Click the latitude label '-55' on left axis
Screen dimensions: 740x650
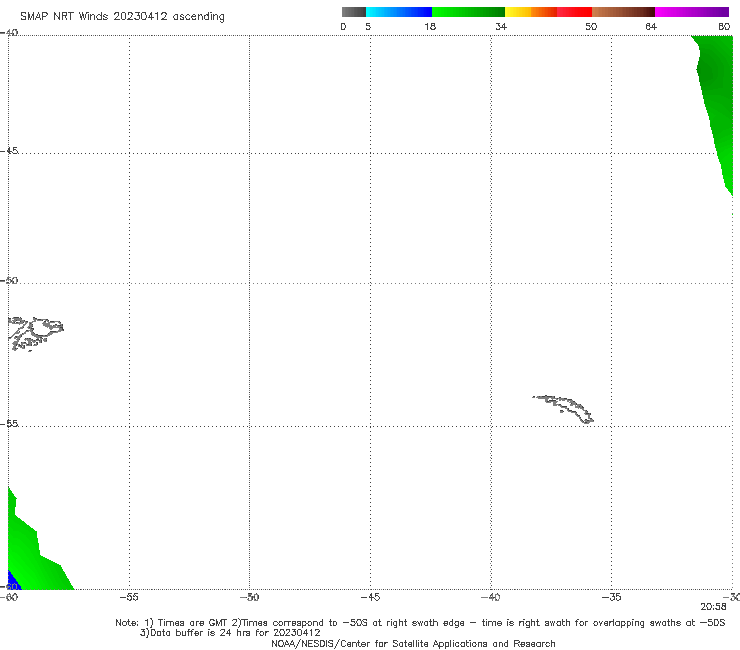pos(9,423)
